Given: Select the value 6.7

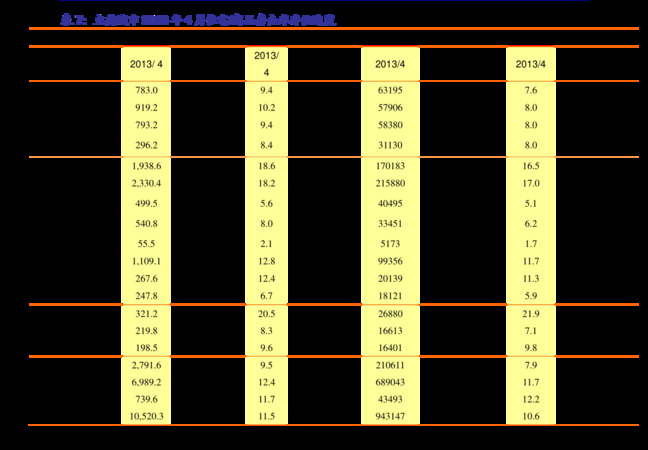Looking at the screenshot, I should click(267, 296).
